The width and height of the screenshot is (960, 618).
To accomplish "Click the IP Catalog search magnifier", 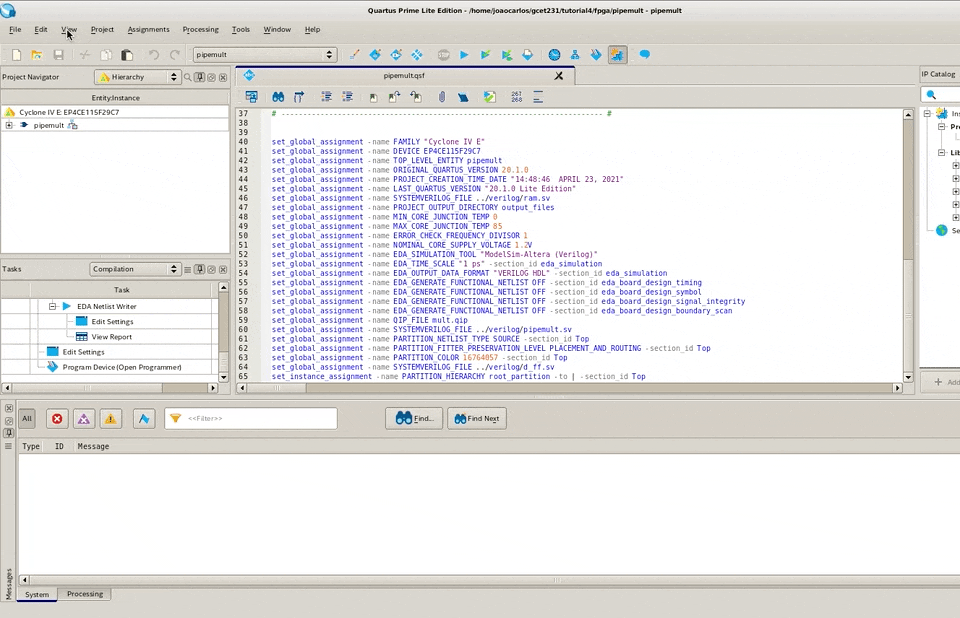I will (x=931, y=95).
